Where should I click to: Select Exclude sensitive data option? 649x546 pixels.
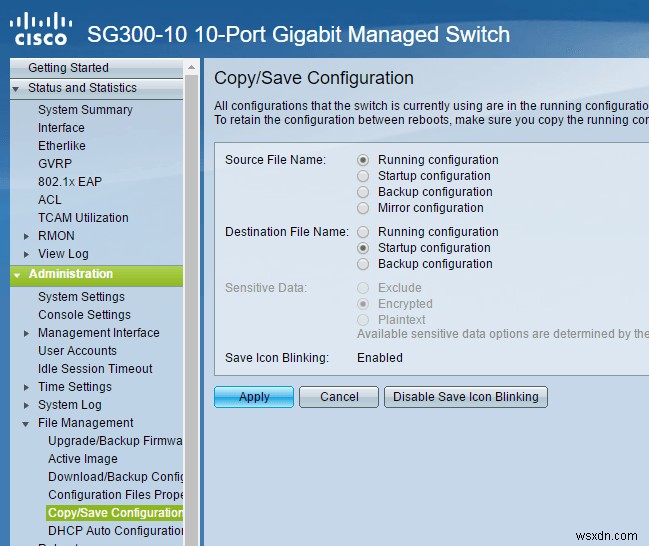363,288
